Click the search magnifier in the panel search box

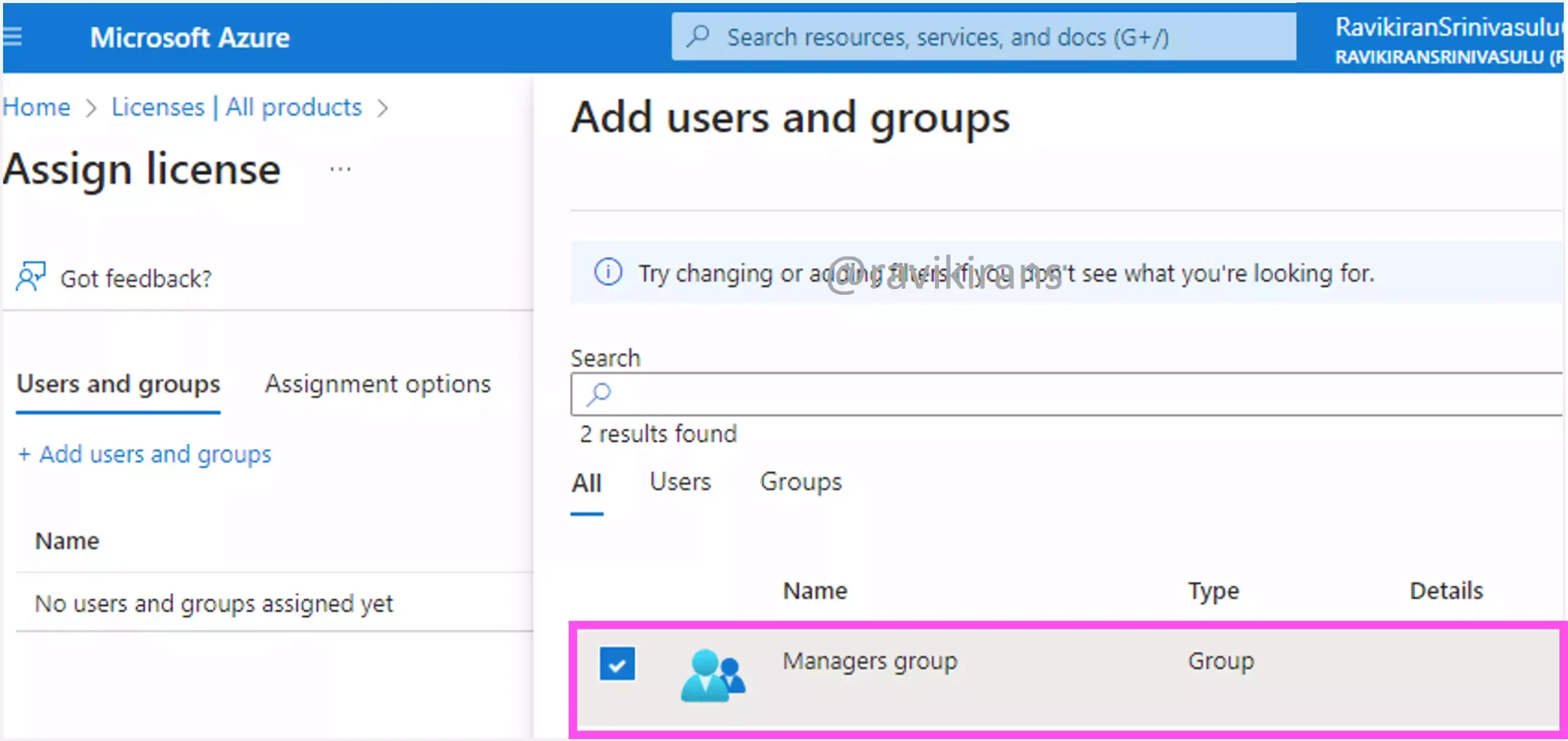tap(598, 394)
